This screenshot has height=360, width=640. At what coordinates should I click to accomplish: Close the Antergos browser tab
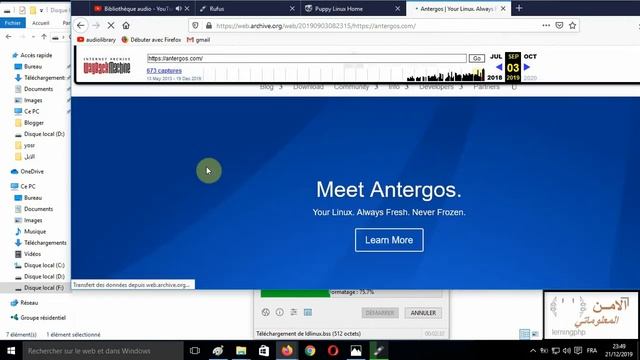pyautogui.click(x=503, y=8)
